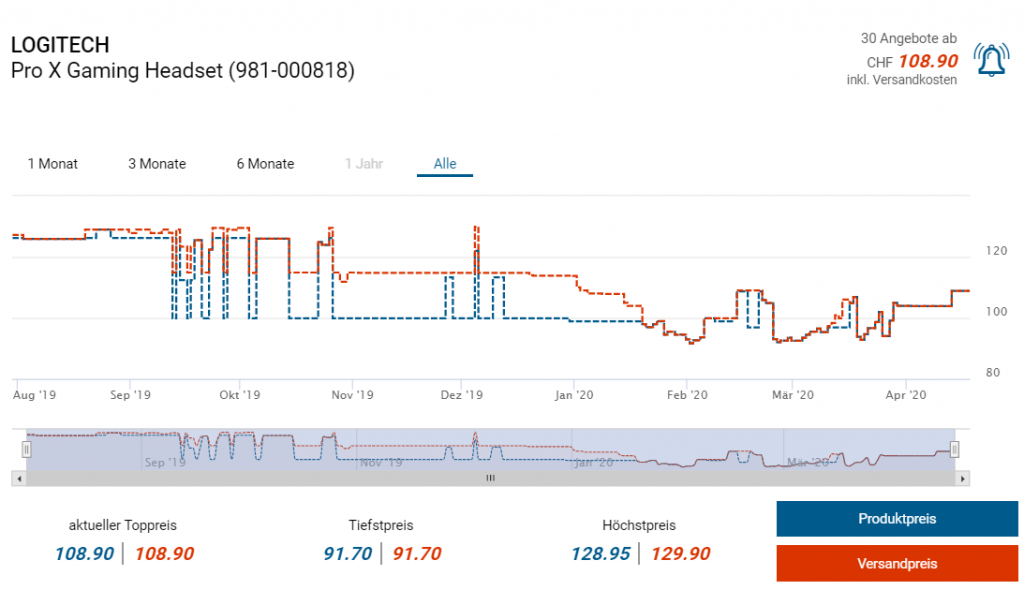Screen dimensions: 1024x590
Task: Click the scrollbar thumb grip in the center
Action: (x=490, y=479)
